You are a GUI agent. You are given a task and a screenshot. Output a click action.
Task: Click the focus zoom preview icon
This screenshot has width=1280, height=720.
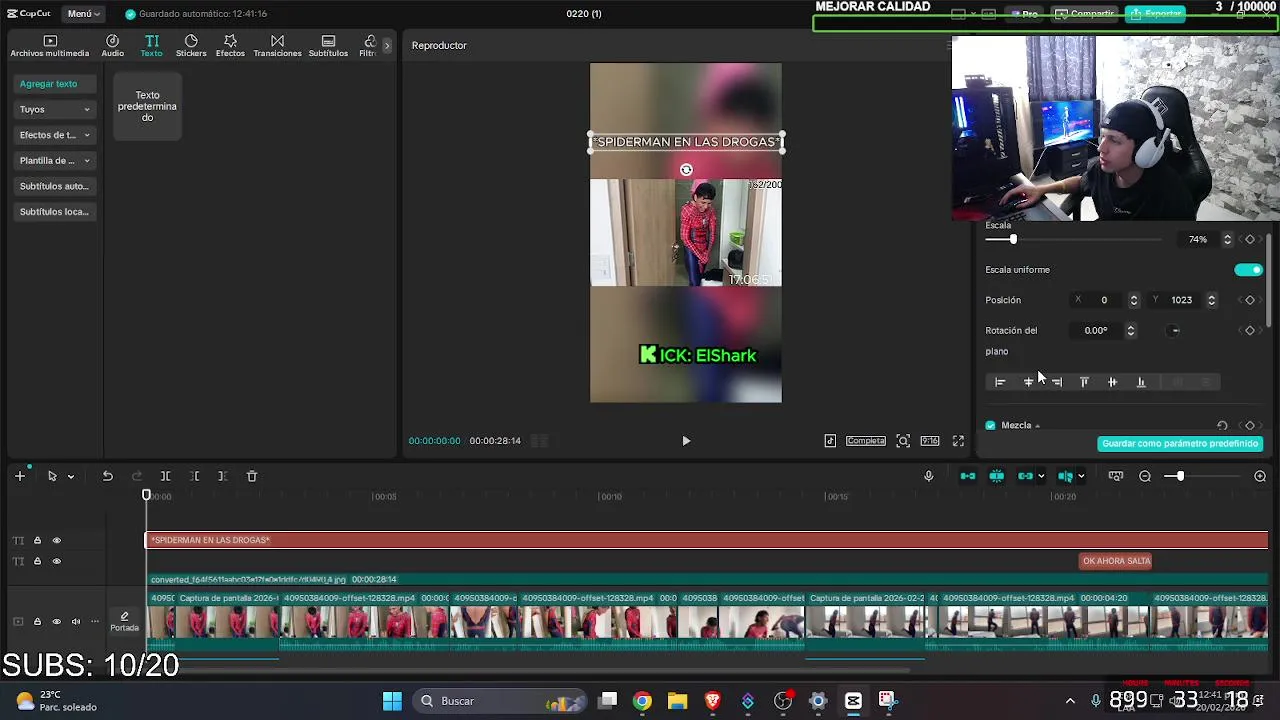pyautogui.click(x=903, y=441)
